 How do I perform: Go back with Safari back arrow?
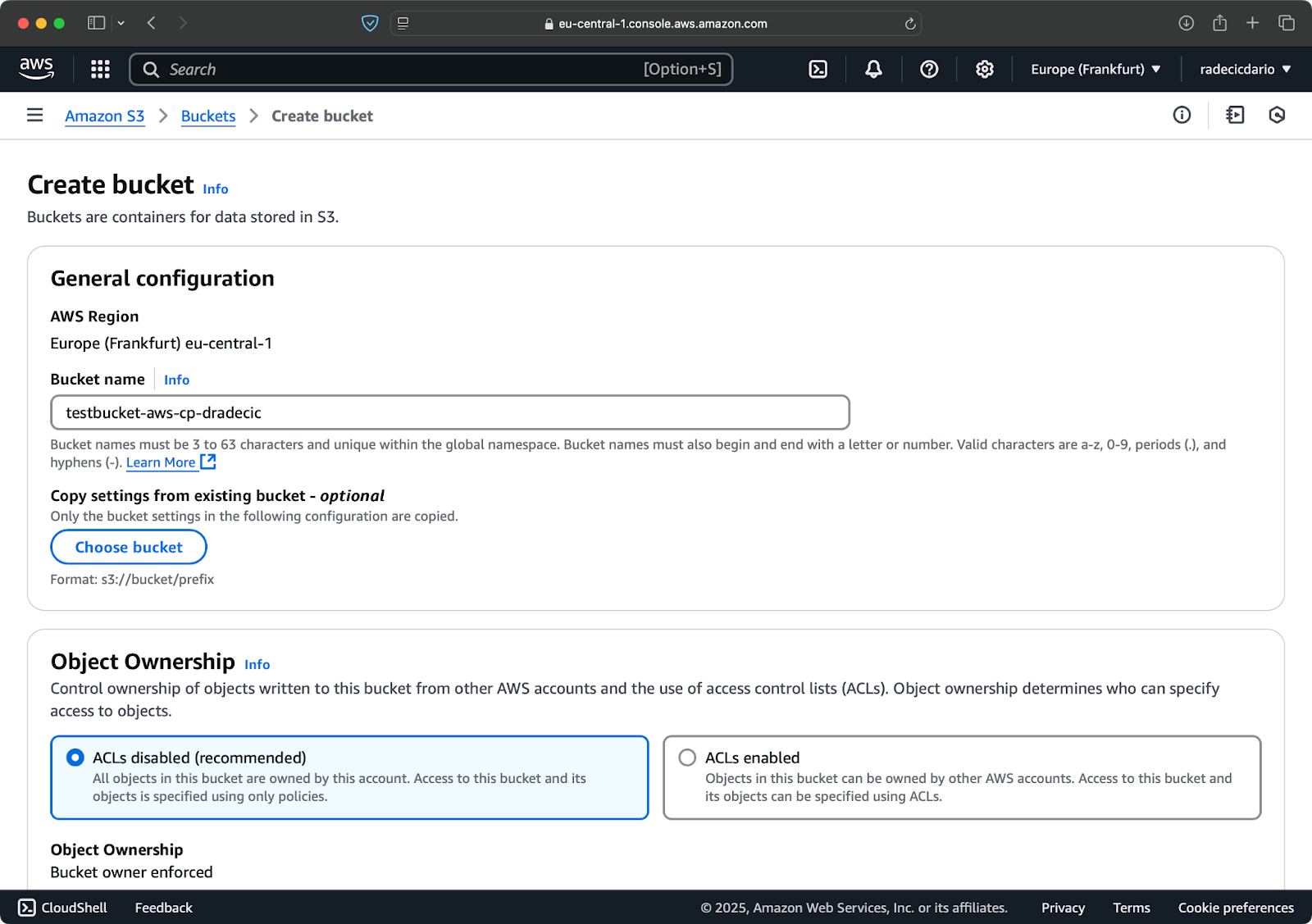[x=151, y=23]
